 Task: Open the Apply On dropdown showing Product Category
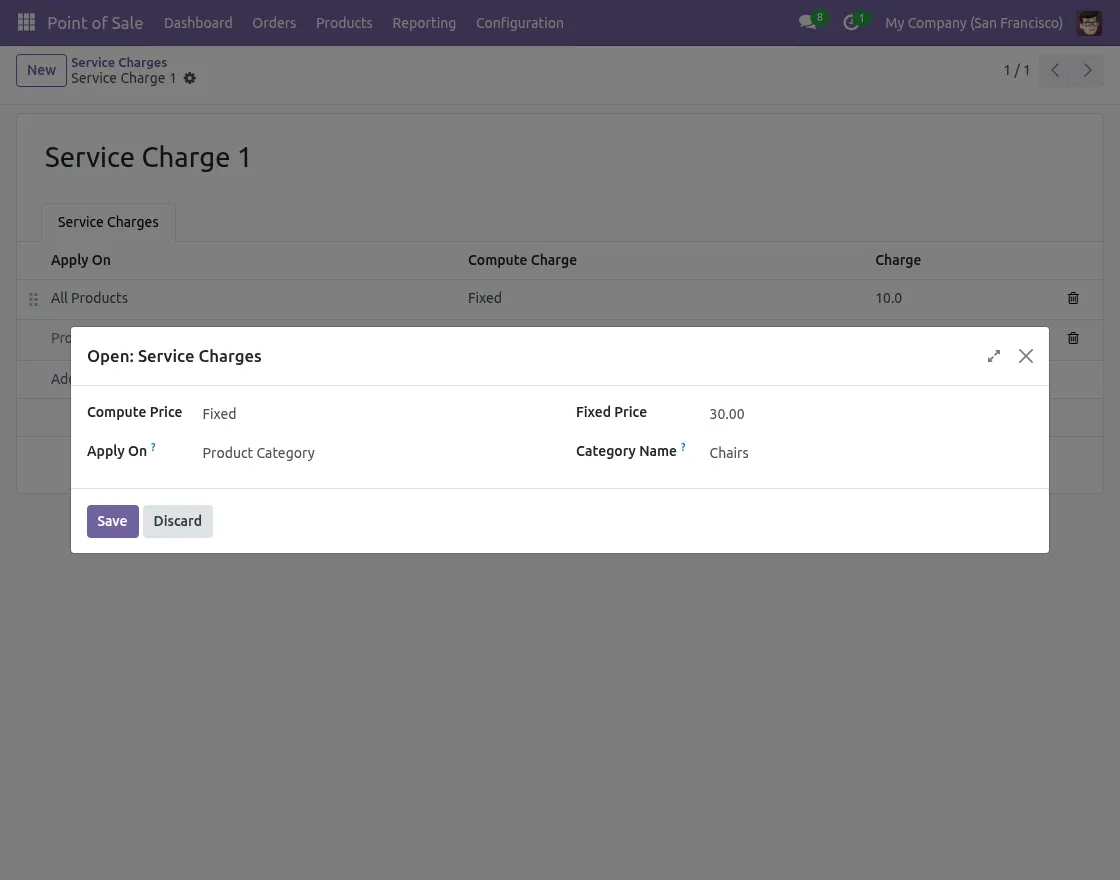point(258,452)
